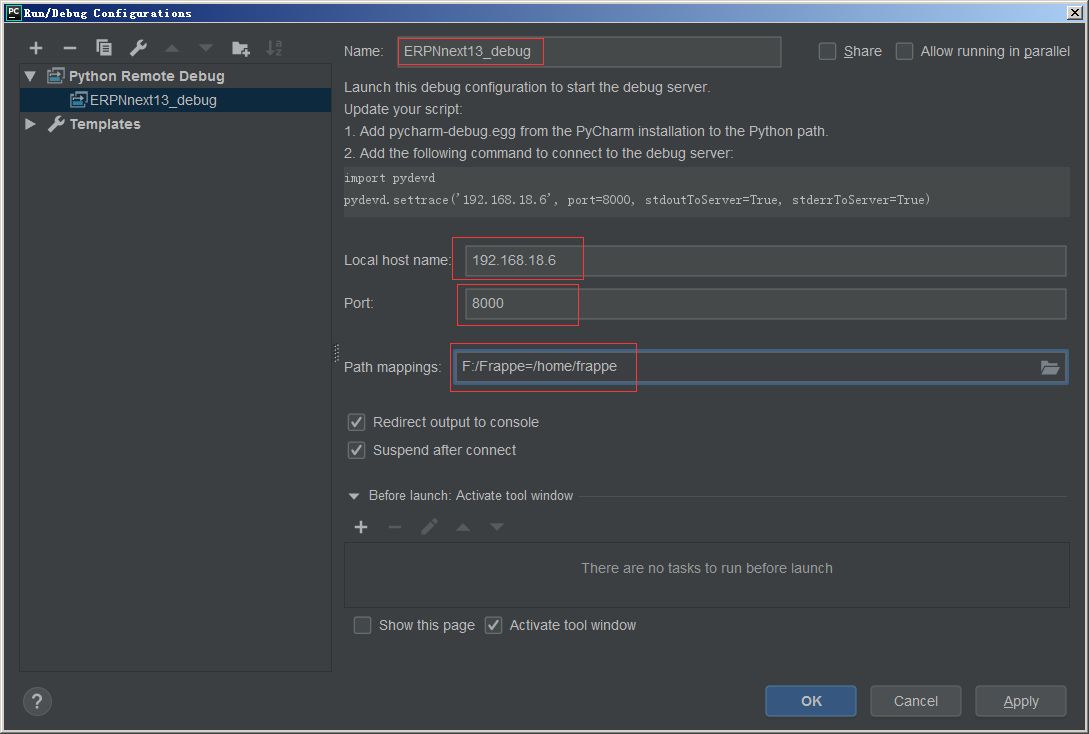This screenshot has height=734, width=1089.
Task: Click the no tasks before launch area
Action: [706, 575]
